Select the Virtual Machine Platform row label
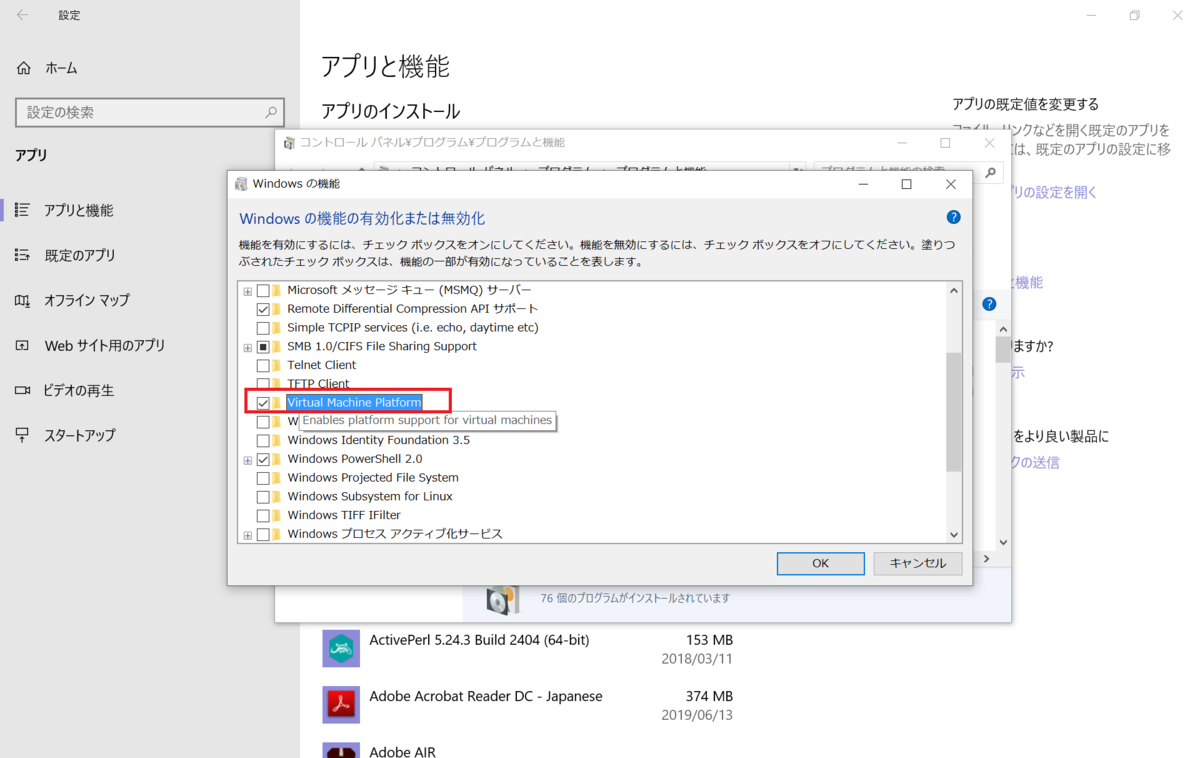1200x758 pixels. click(354, 402)
